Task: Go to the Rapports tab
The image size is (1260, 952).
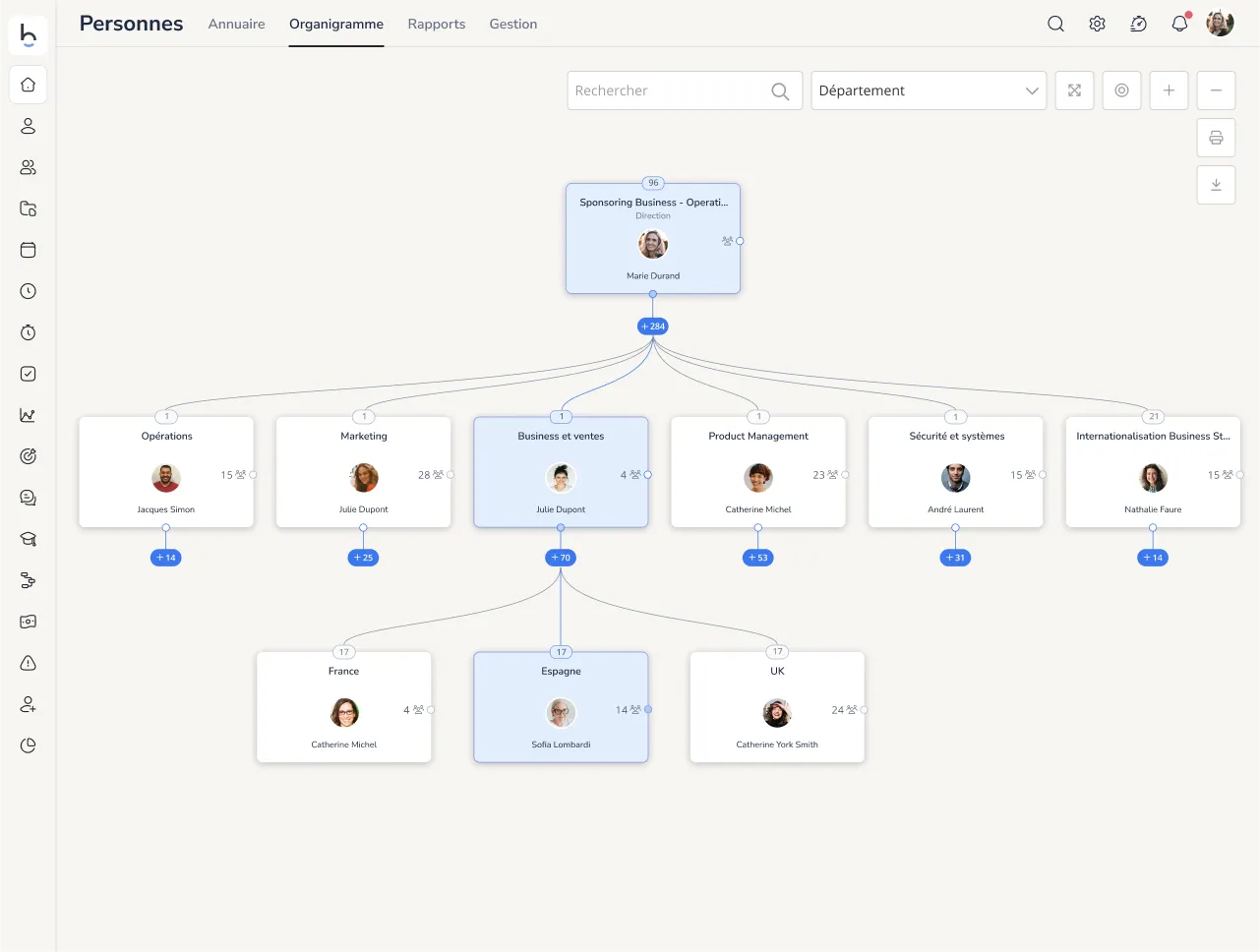Action: (x=437, y=24)
